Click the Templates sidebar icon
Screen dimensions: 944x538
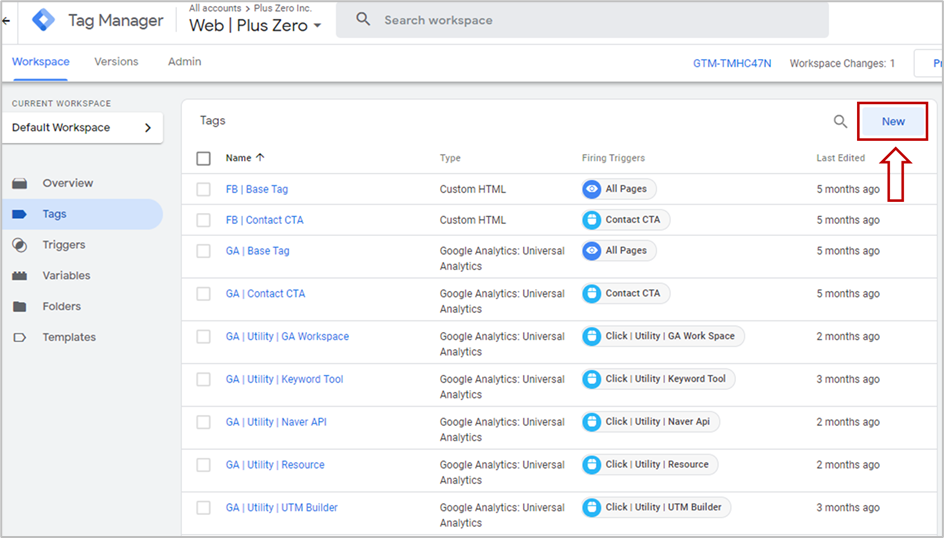[x=20, y=337]
